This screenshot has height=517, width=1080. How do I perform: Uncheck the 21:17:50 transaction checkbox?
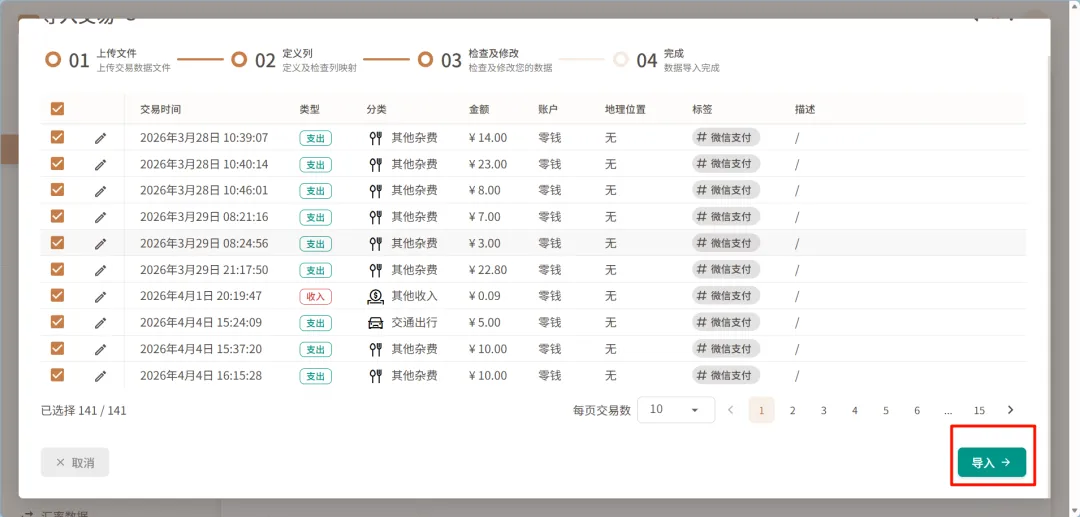click(58, 269)
